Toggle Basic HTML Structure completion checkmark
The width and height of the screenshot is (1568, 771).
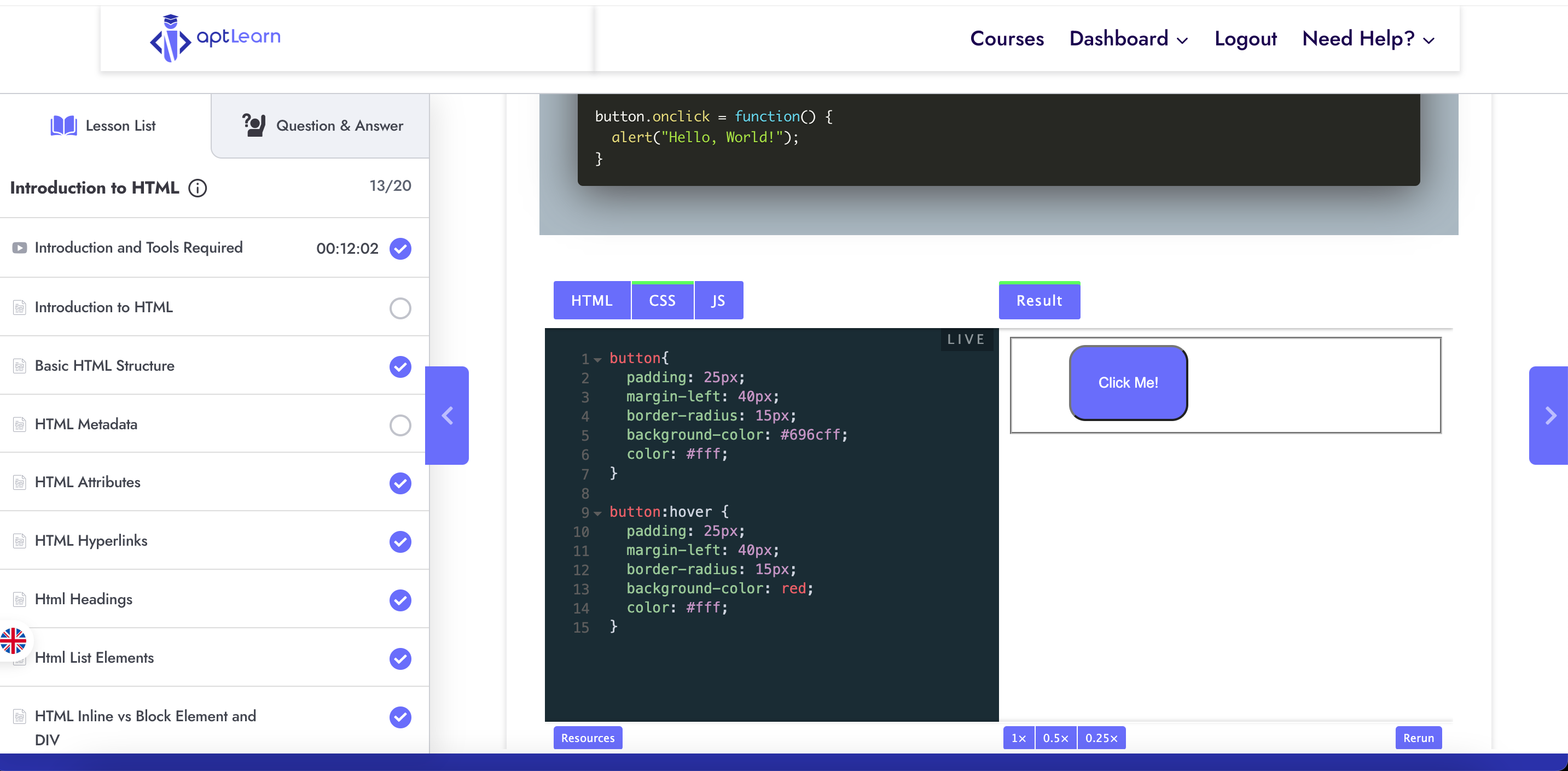pos(400,366)
